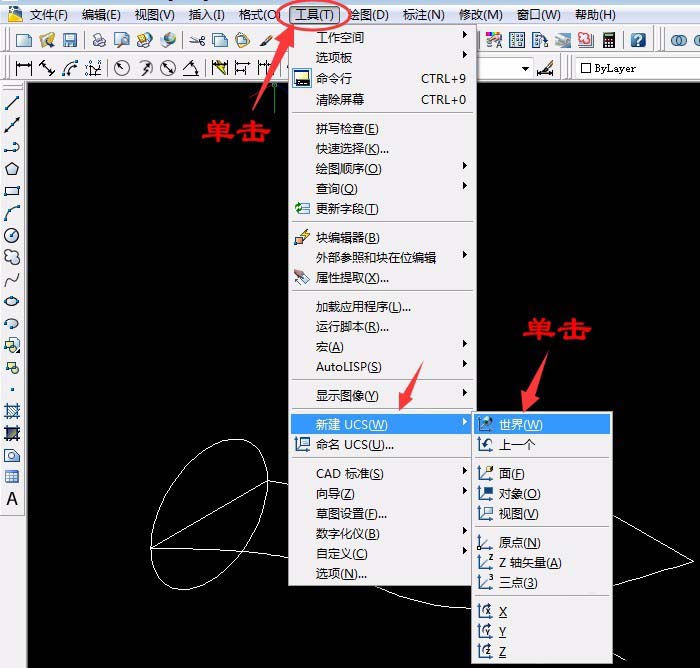Viewport: 700px width, 668px height.
Task: Open the ByLayer color dropdown
Action: tap(638, 68)
